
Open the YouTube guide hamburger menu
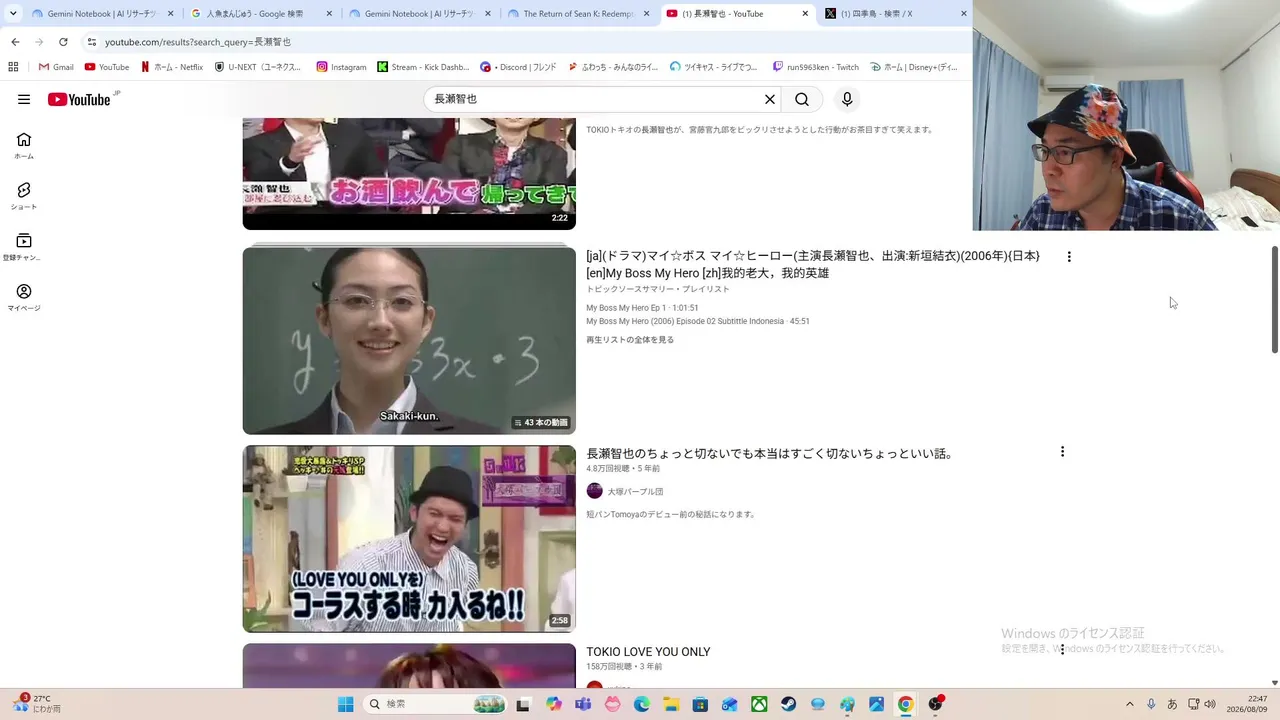[24, 99]
